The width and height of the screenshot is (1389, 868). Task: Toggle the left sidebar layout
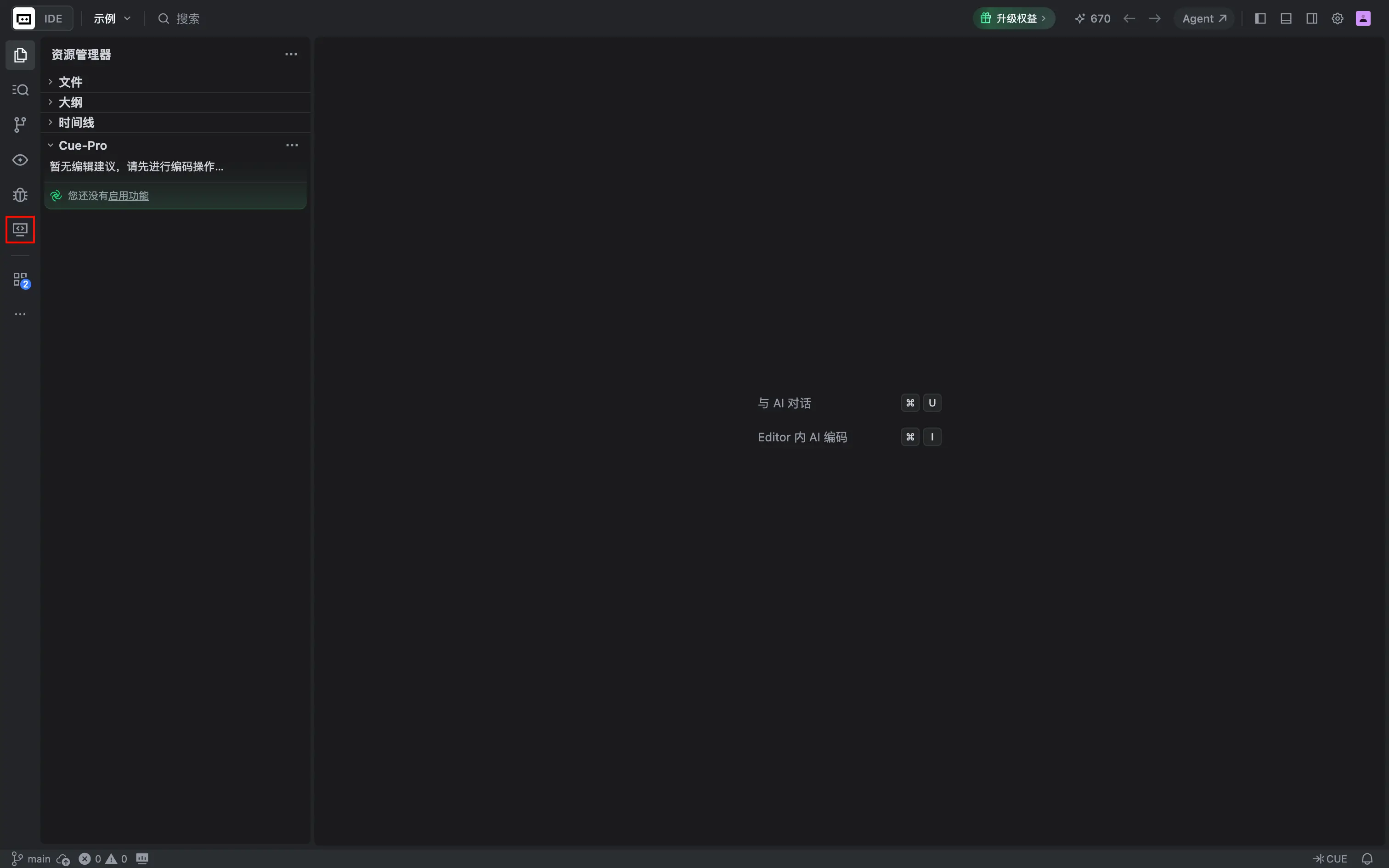click(x=1260, y=18)
